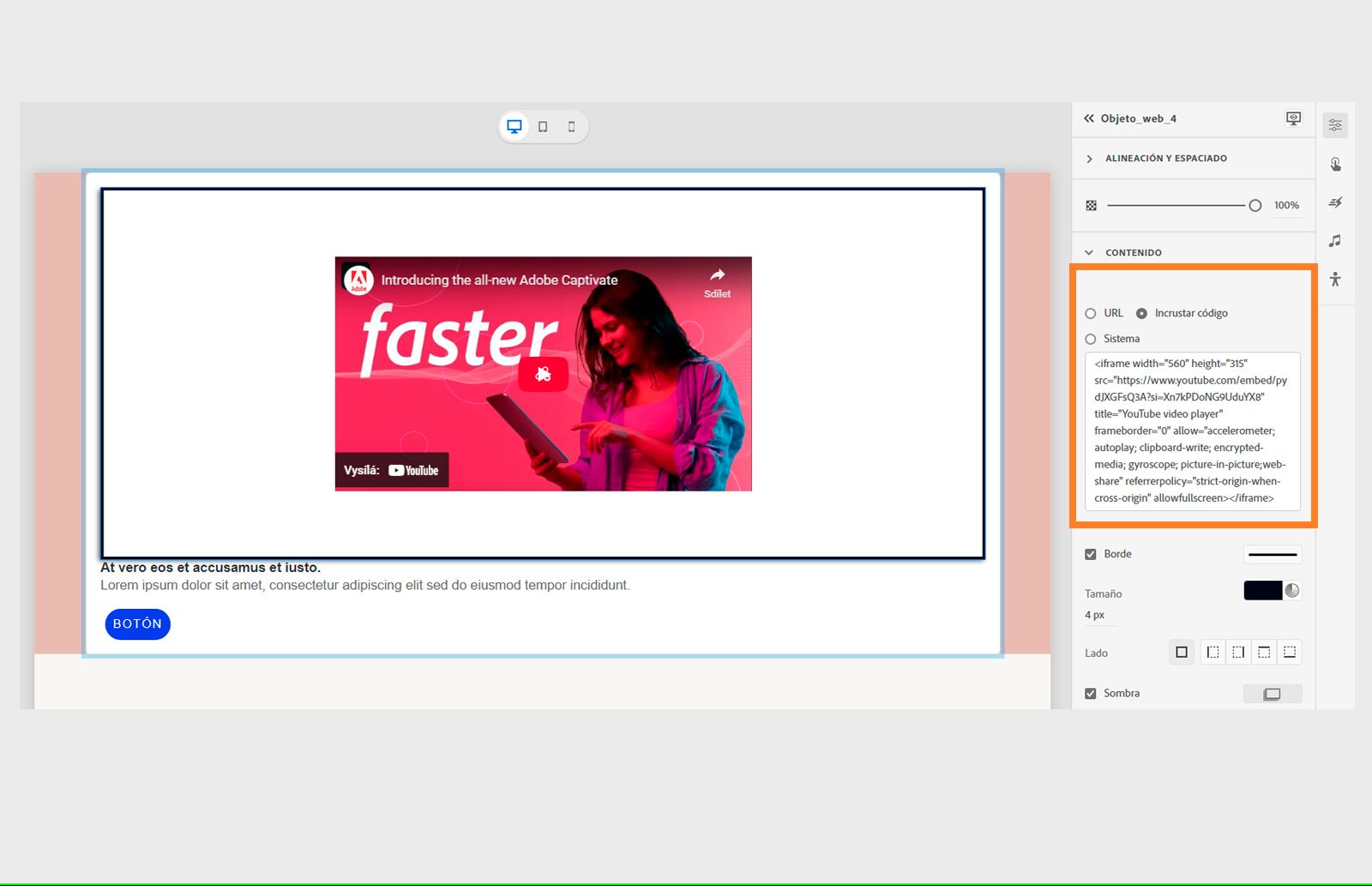Click the YouTube share arrow in video
This screenshot has width=1372, height=886.
tap(717, 275)
